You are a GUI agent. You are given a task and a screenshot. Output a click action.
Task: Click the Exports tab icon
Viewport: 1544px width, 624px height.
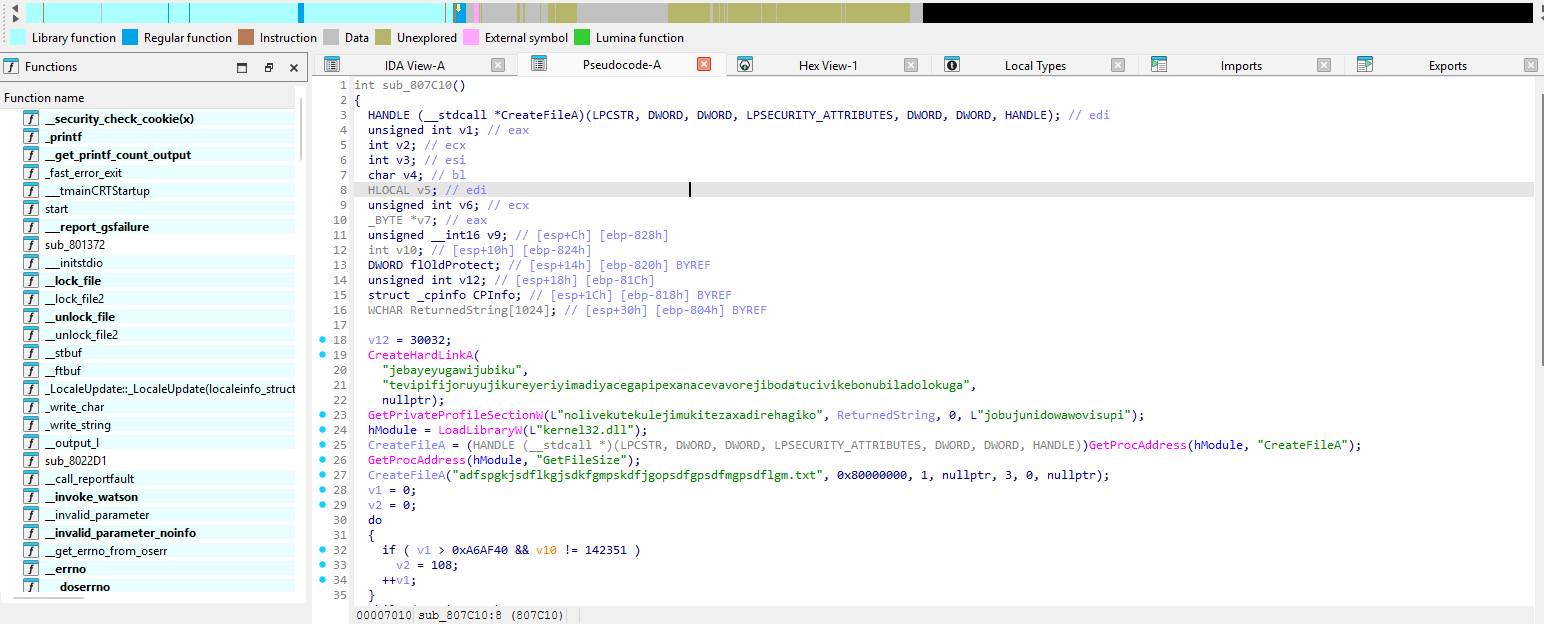pos(1365,65)
